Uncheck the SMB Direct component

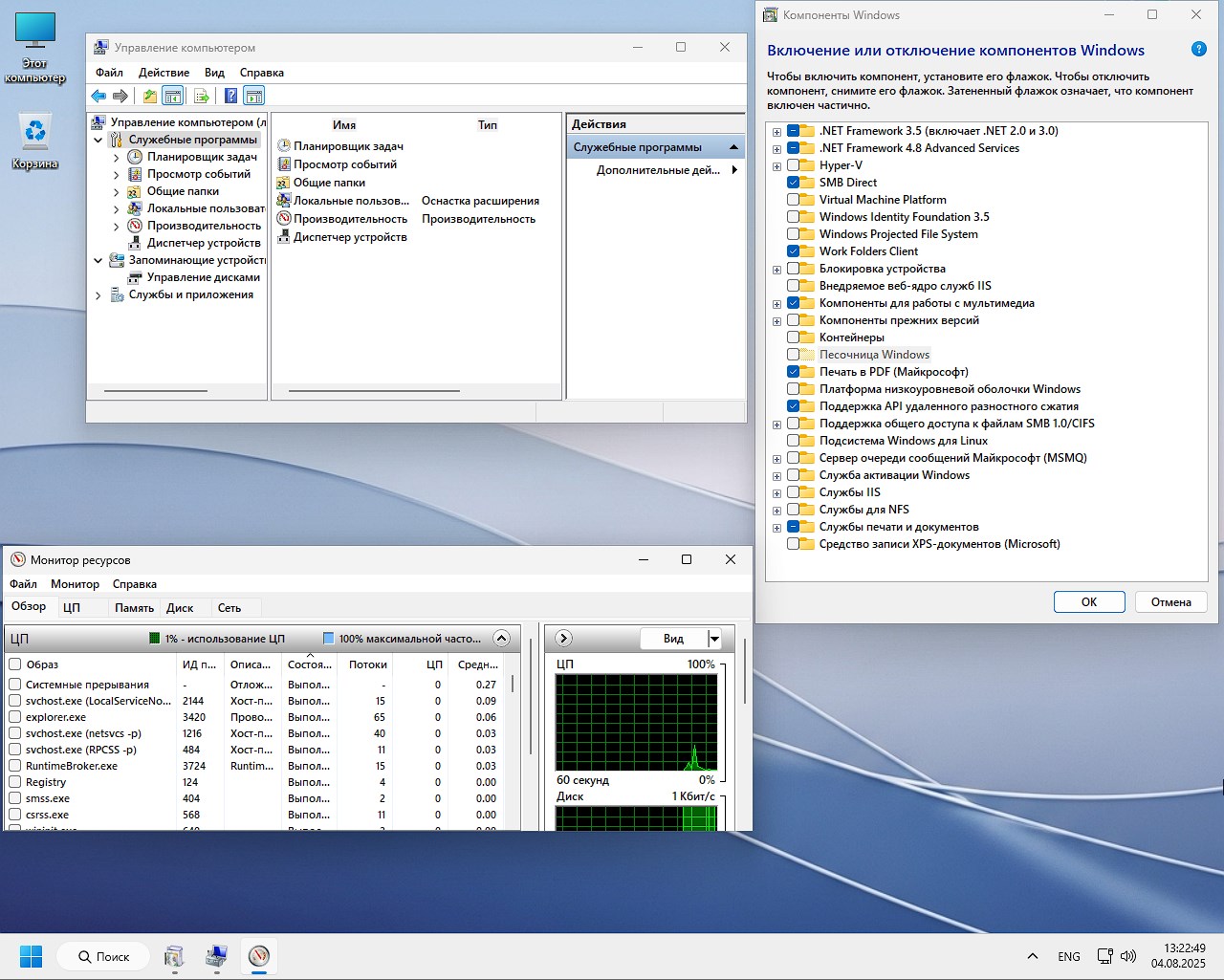coord(794,183)
